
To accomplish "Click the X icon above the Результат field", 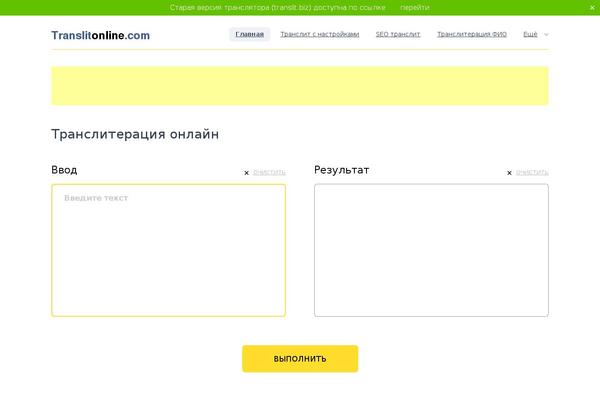I will coord(509,173).
